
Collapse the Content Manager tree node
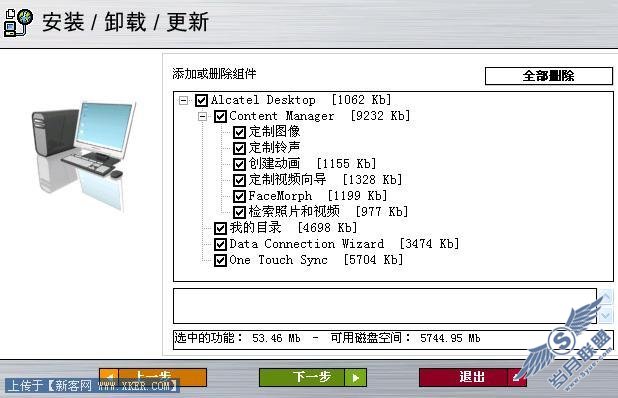(x=202, y=116)
